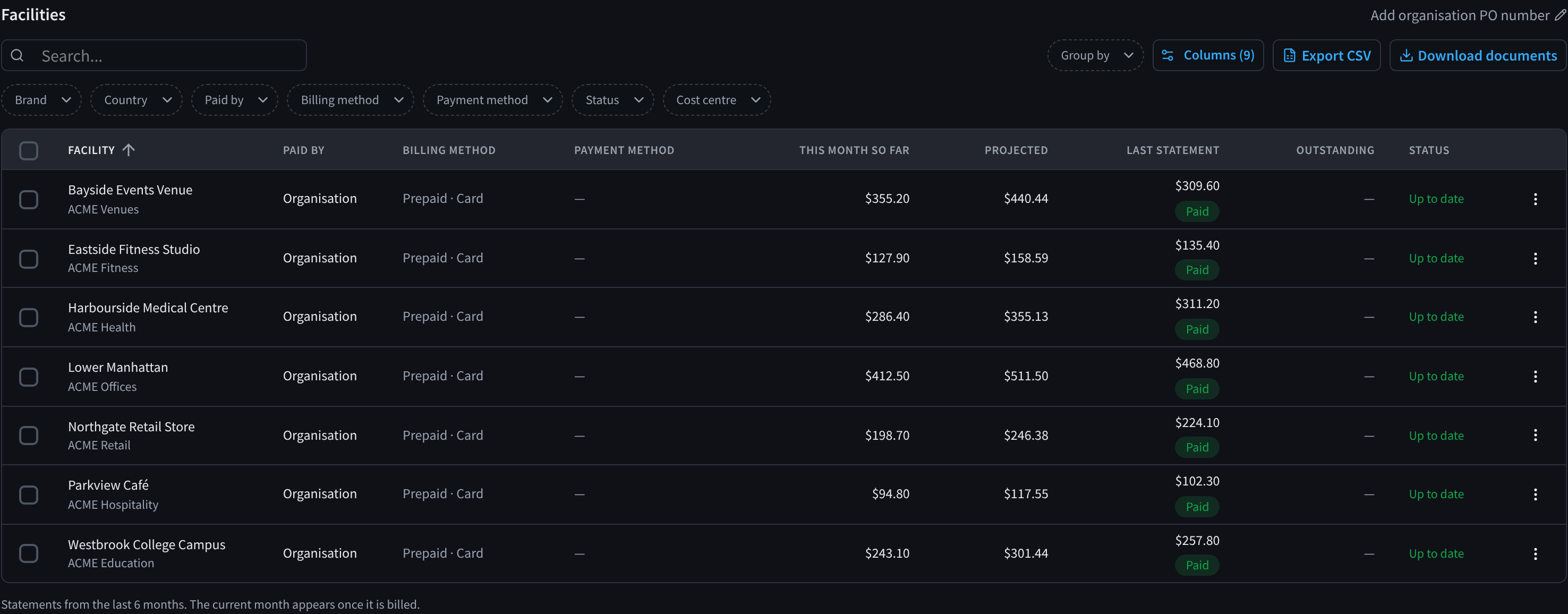Open row menu for Bayside Events Venue

pyautogui.click(x=1535, y=199)
